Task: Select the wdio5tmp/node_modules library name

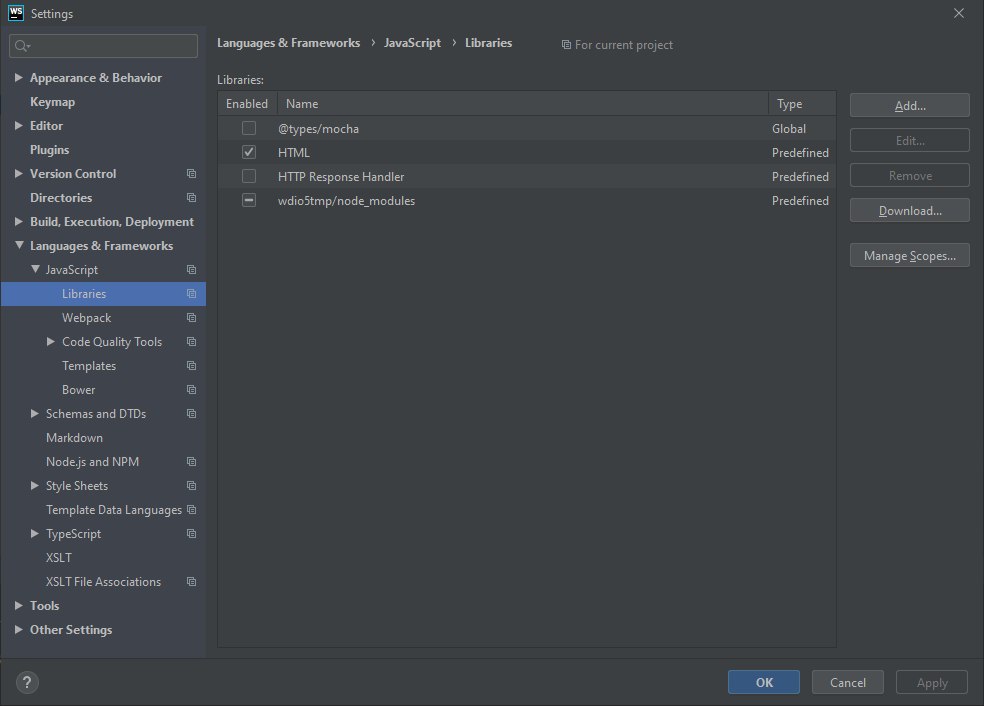Action: click(x=346, y=201)
